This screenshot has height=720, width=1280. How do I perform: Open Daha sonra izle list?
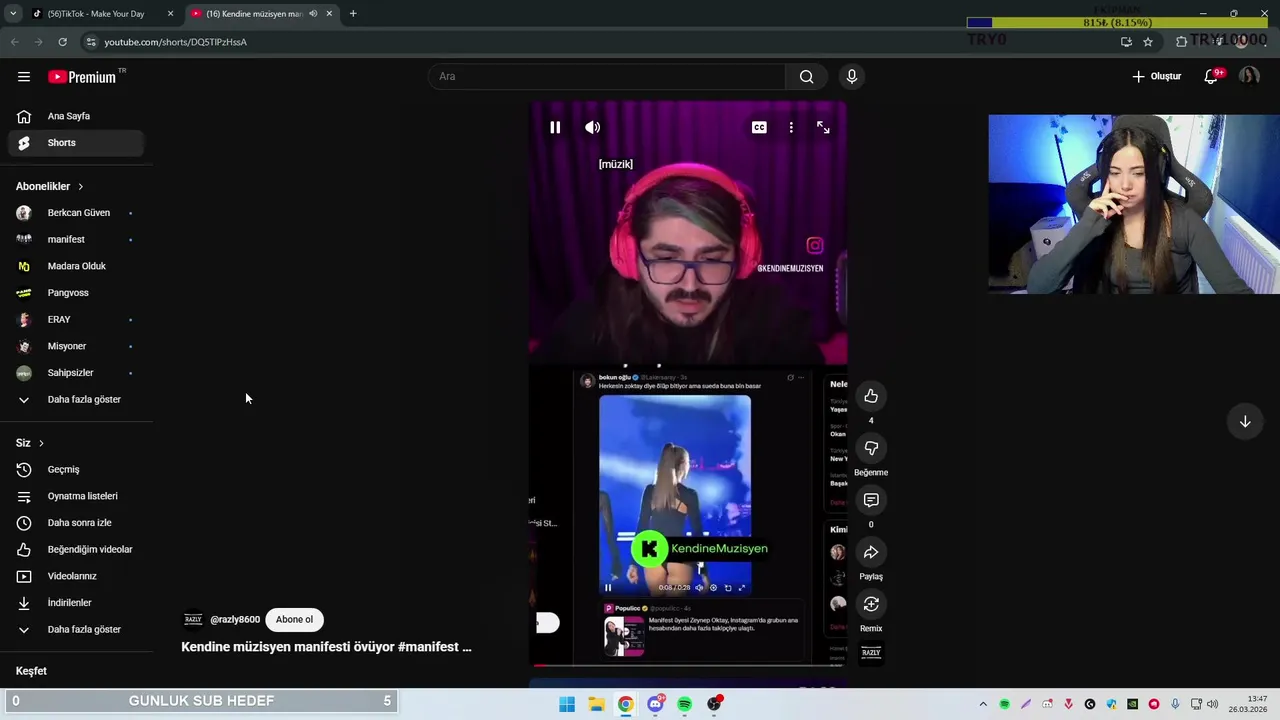pyautogui.click(x=76, y=523)
